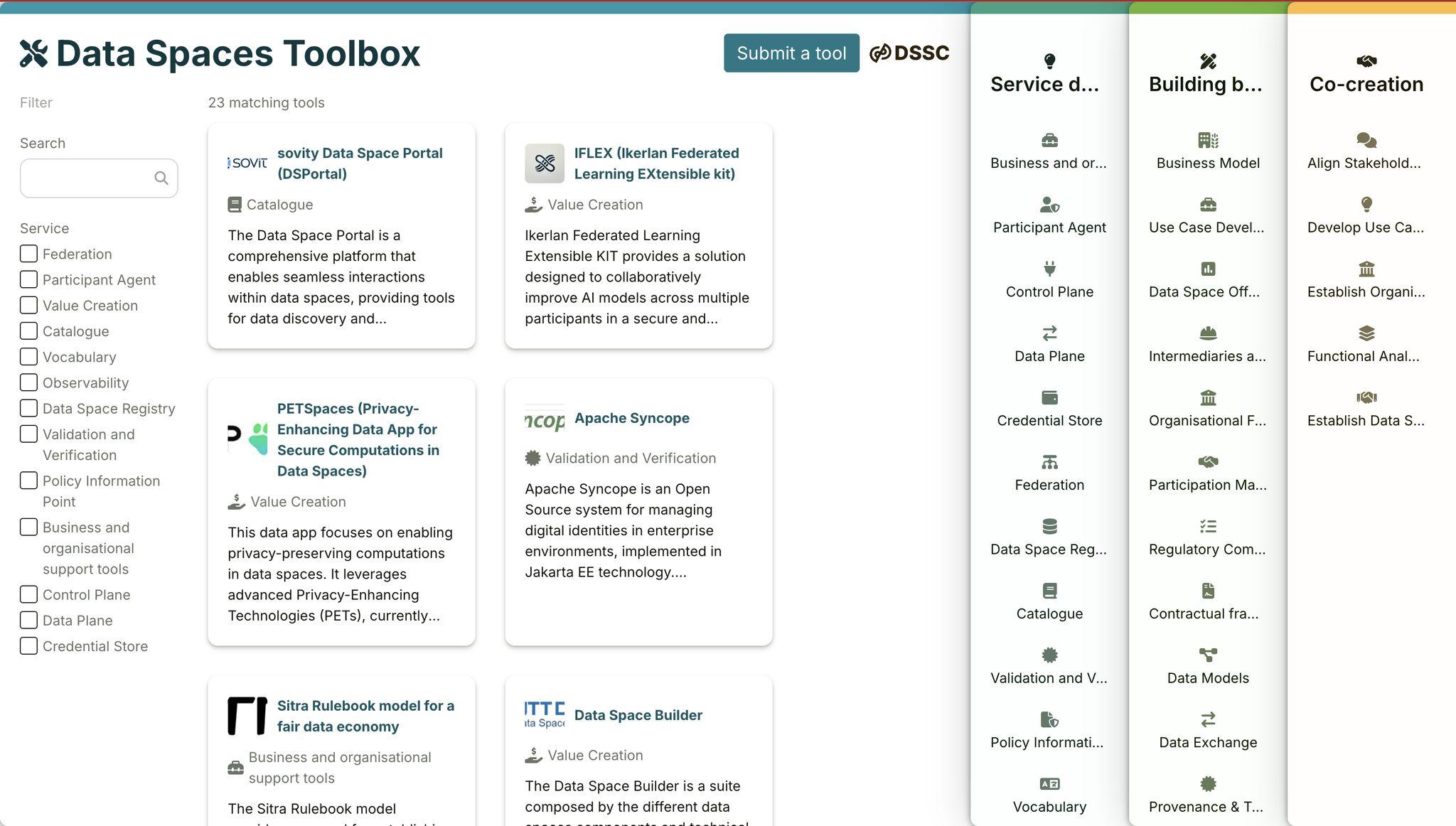Open the Credential Store wallet icon

pos(1049,397)
